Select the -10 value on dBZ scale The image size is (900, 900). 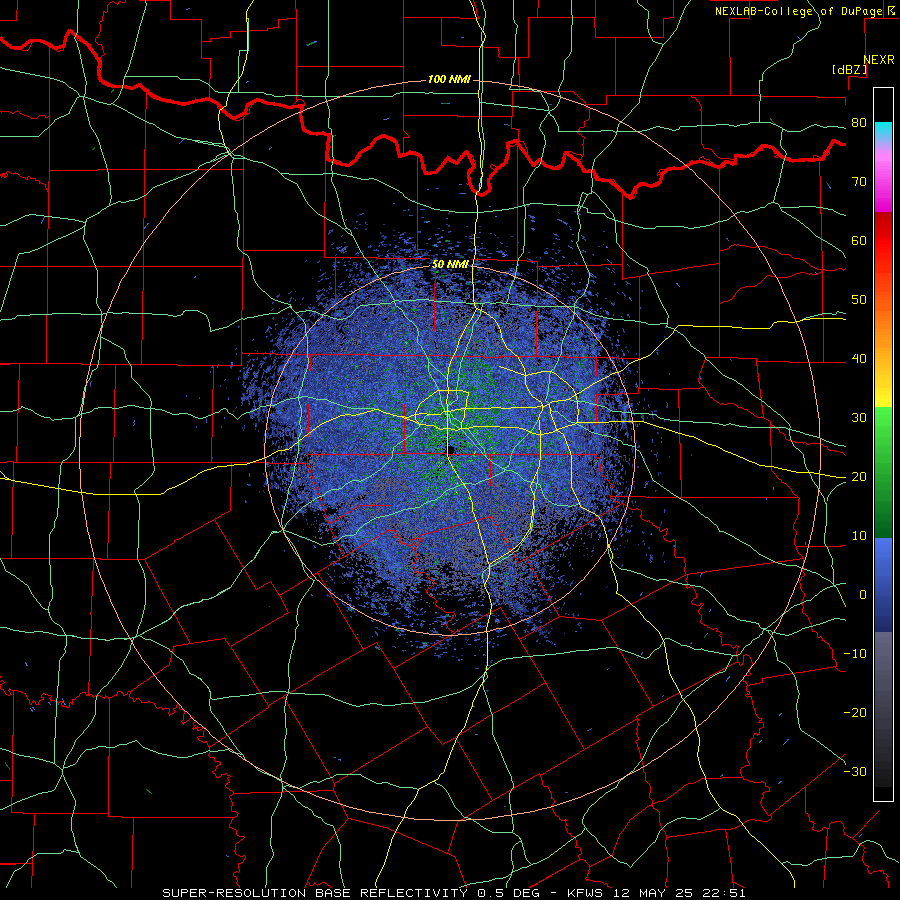pyautogui.click(x=855, y=654)
